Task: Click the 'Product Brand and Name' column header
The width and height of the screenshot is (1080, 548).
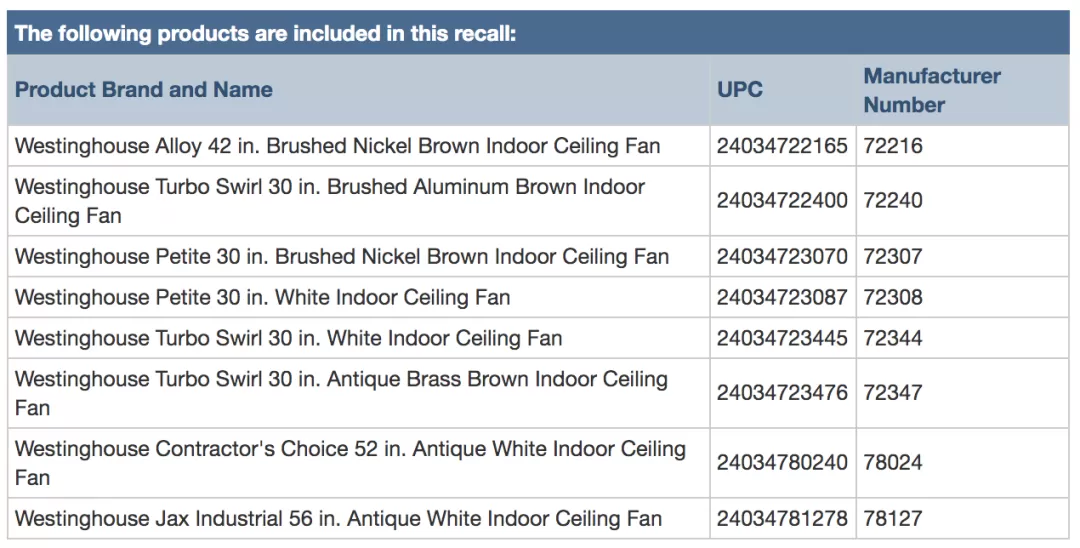Action: coord(144,89)
